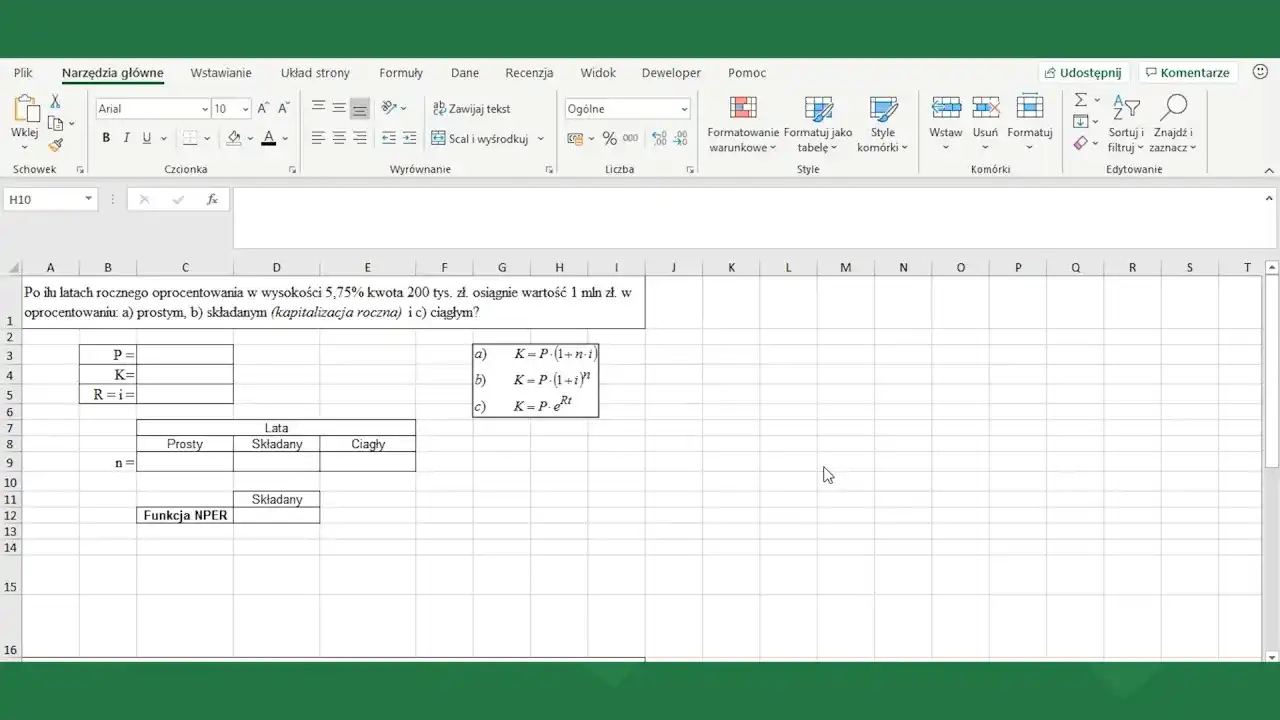Apply top vertical alignment
Viewport: 1280px width, 720px height.
click(318, 108)
